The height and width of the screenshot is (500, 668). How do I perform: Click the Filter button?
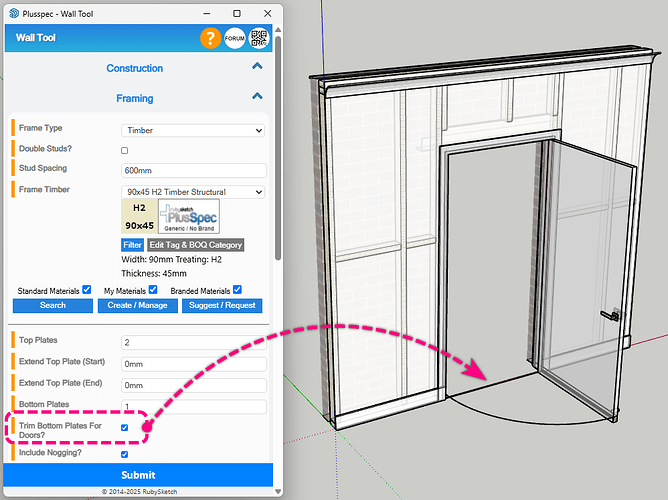point(132,245)
